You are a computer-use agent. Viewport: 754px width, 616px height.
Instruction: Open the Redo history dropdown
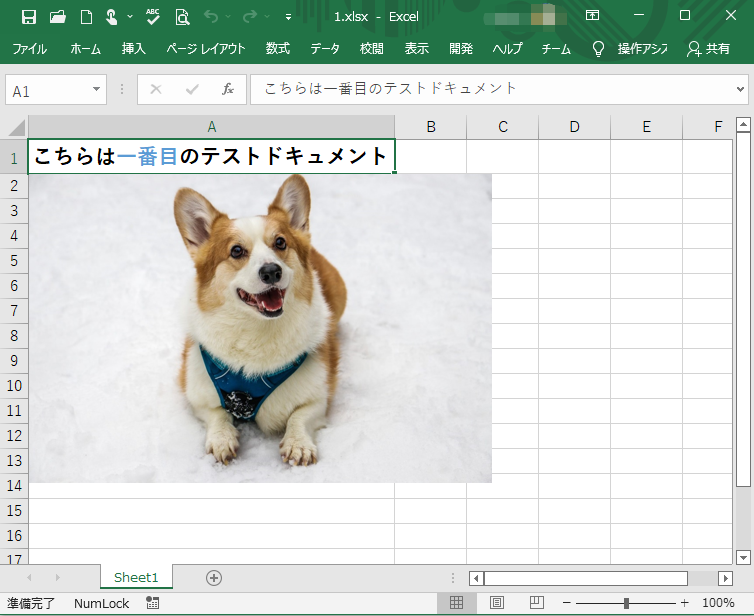pyautogui.click(x=267, y=16)
